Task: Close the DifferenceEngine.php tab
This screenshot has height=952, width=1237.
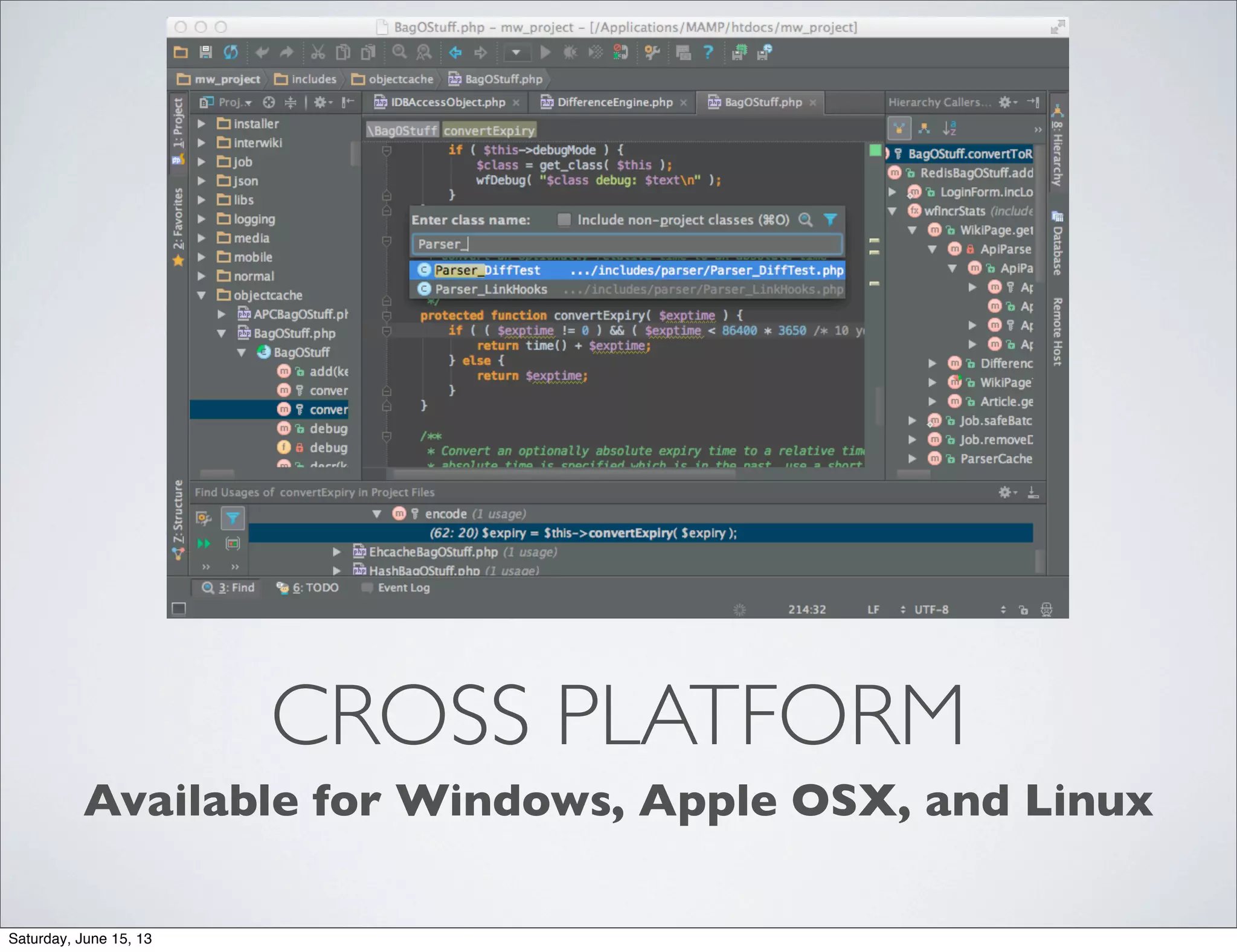Action: [x=683, y=103]
